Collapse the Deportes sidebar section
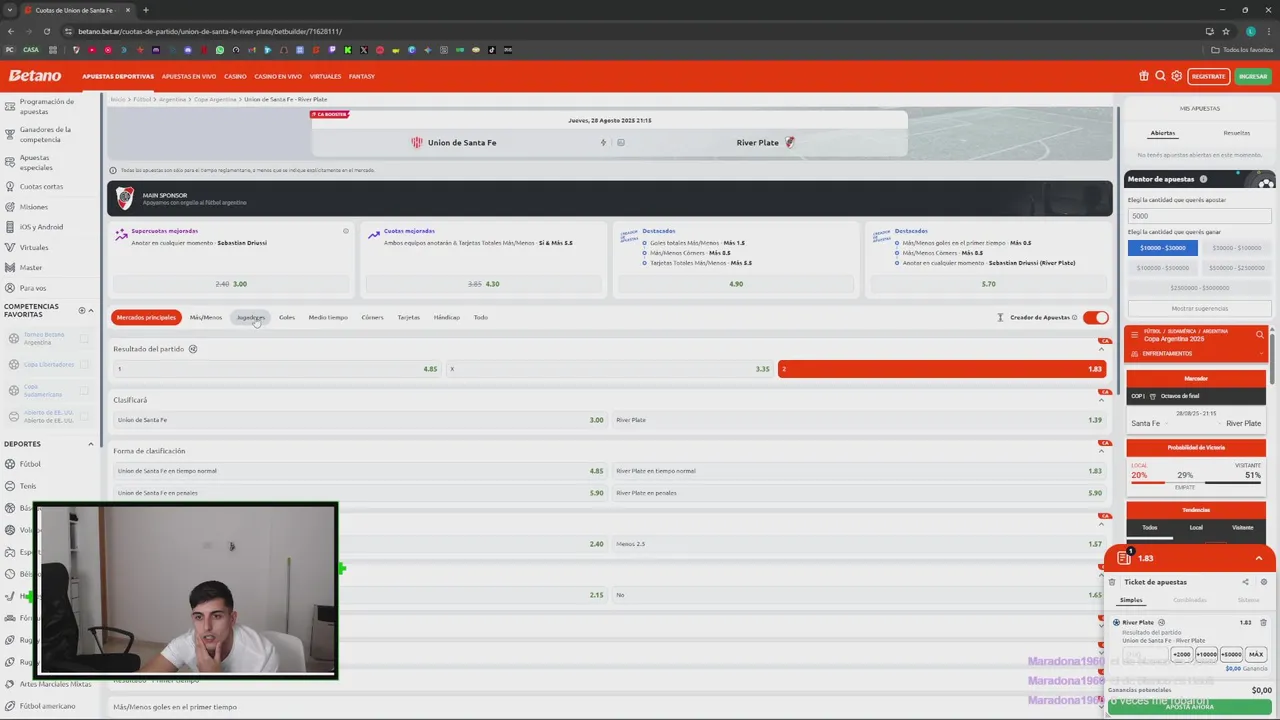This screenshot has height=720, width=1280. [91, 444]
